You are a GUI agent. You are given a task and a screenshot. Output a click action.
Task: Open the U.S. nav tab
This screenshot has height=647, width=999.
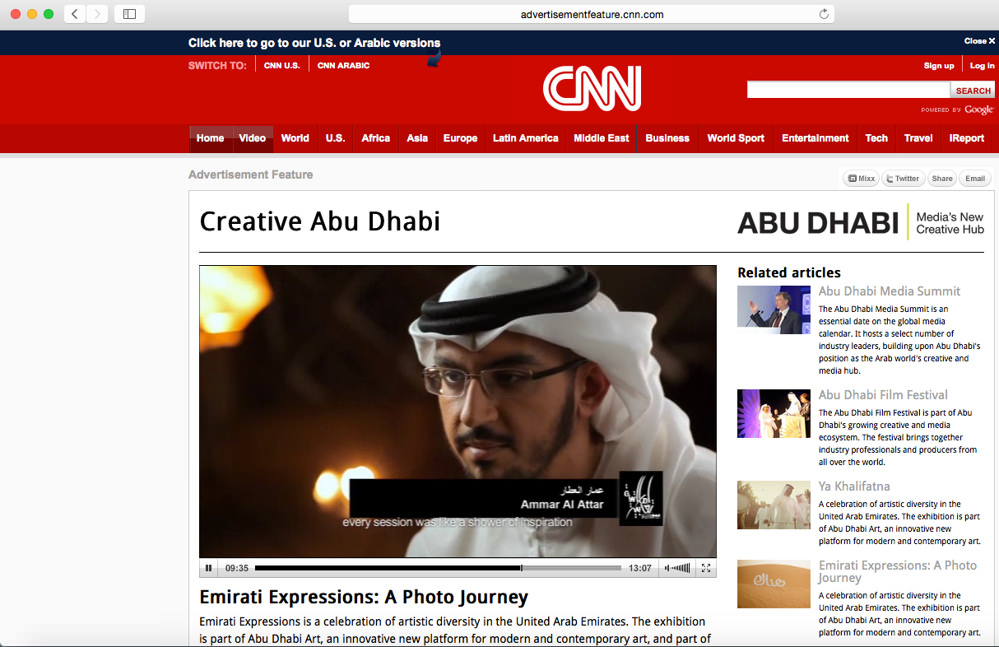click(335, 138)
